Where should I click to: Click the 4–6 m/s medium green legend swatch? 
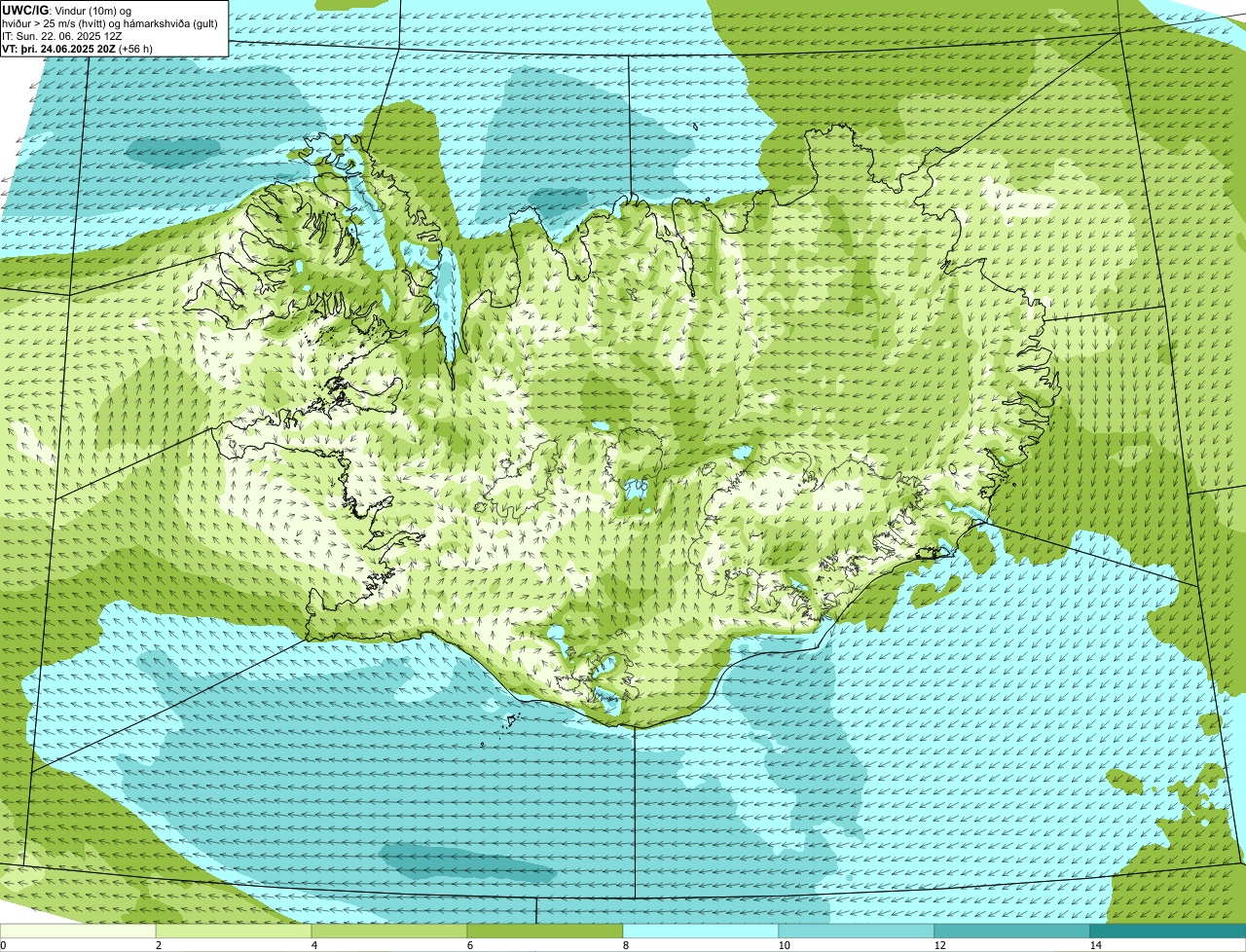(389, 932)
